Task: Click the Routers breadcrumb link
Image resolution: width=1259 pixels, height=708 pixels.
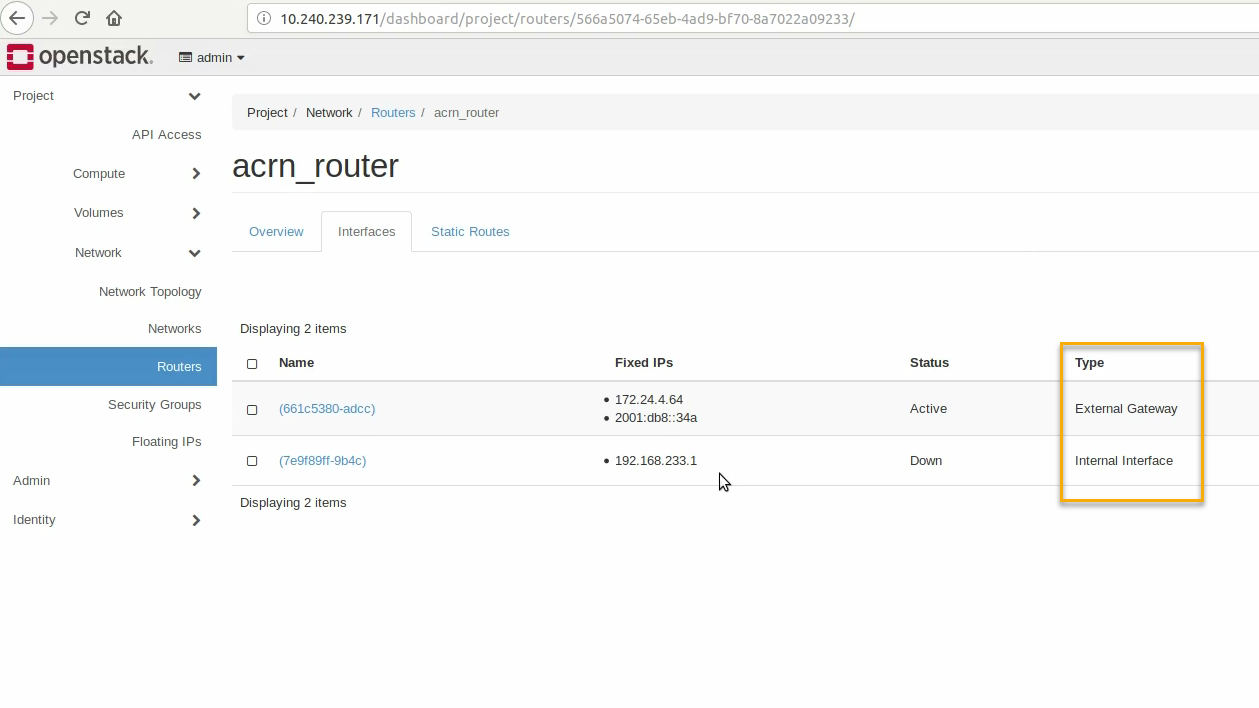Action: (393, 113)
